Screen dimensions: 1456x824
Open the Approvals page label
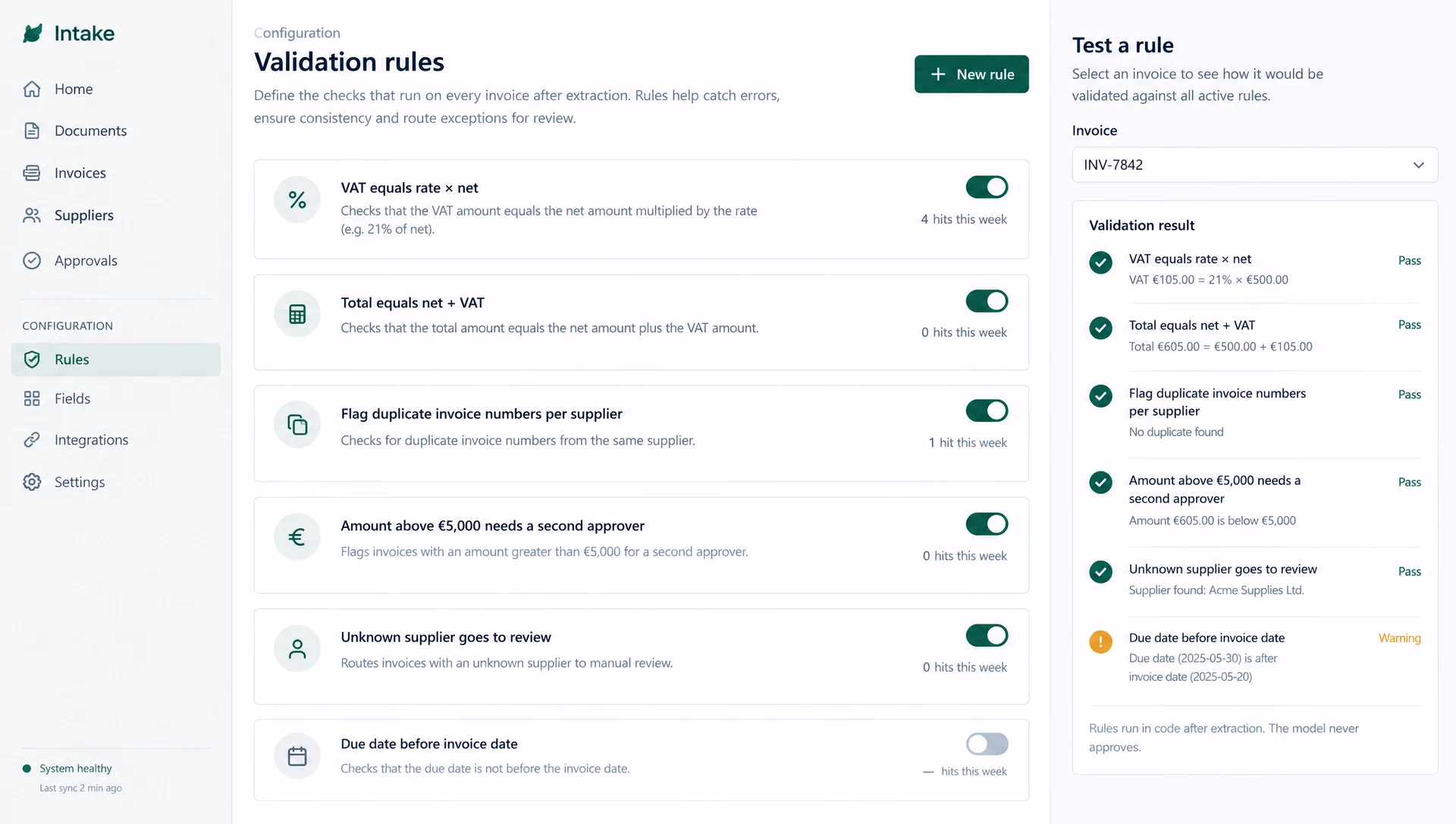[86, 260]
